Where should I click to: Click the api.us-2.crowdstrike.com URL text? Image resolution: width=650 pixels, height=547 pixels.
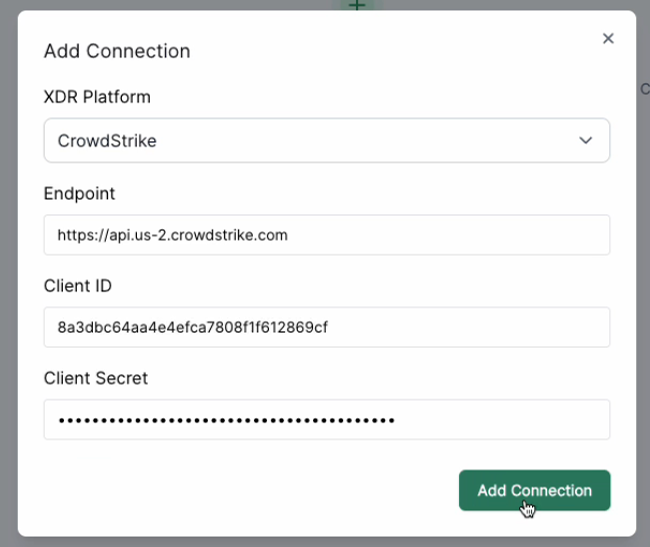coord(173,236)
